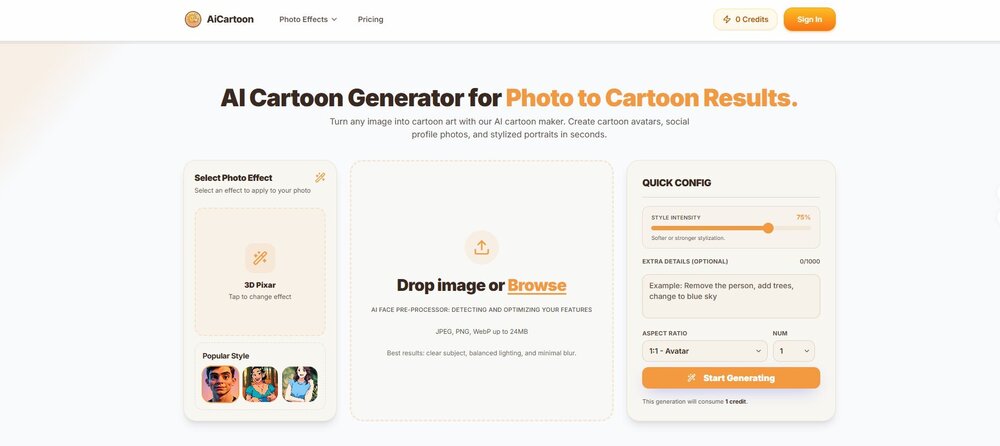This screenshot has width=1000, height=446.
Task: Click the wand icon beside Select Photo Effect
Action: tap(320, 178)
